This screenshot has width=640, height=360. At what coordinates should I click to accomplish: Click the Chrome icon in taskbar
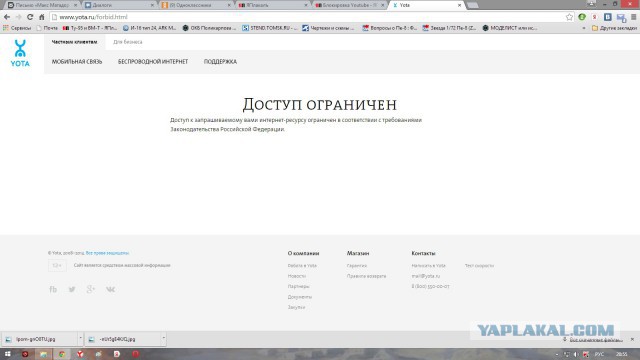click(x=62, y=354)
